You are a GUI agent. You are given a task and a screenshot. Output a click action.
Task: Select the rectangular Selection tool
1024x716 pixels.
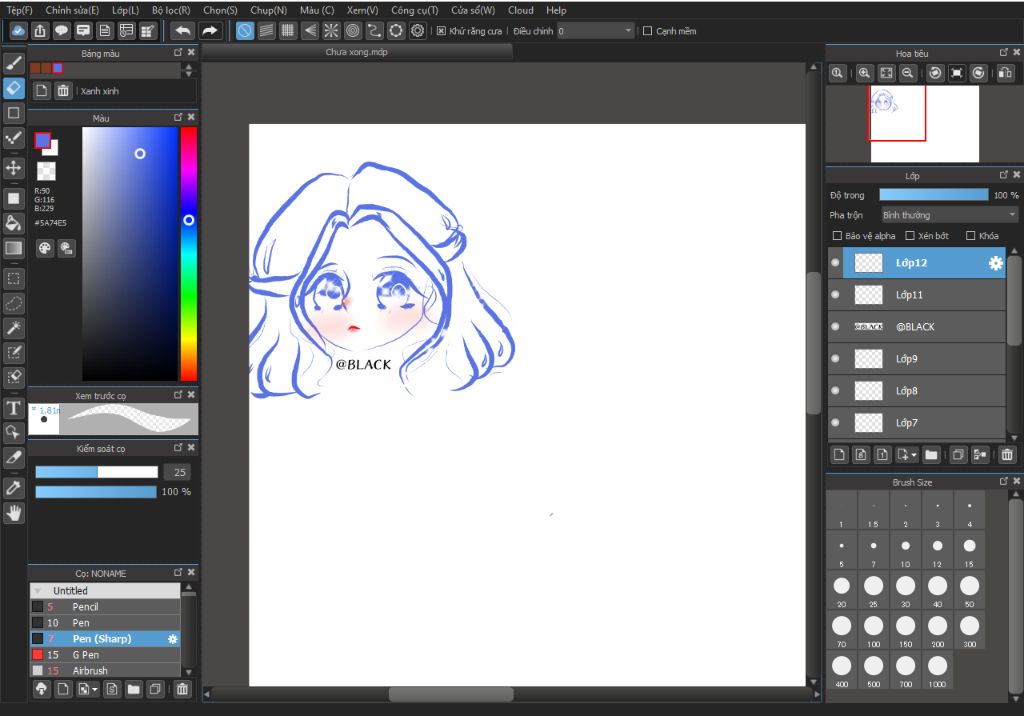pyautogui.click(x=14, y=279)
